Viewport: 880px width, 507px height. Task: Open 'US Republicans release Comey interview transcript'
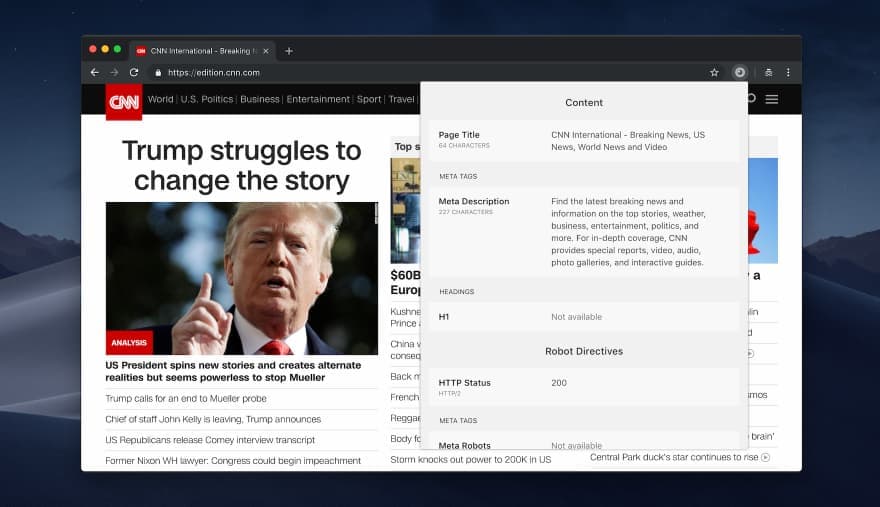pos(210,440)
